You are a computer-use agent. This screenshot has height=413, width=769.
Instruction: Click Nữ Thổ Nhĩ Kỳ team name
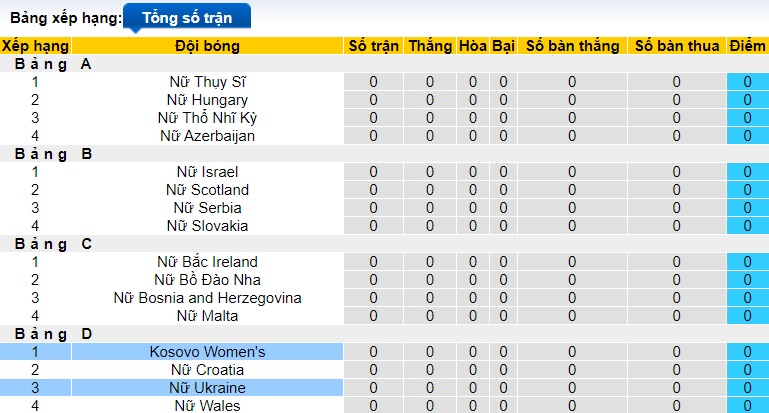coord(207,118)
